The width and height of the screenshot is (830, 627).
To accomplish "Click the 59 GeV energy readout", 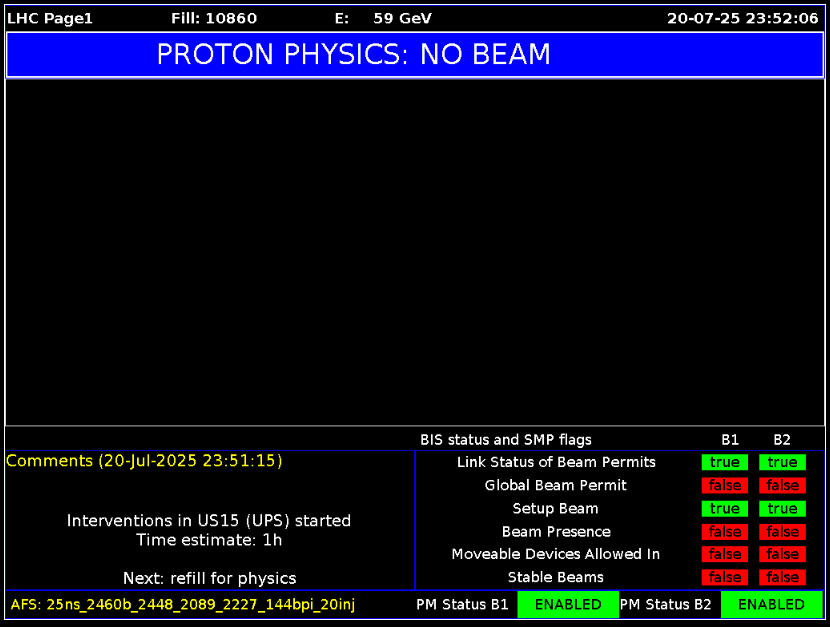I will (x=402, y=18).
